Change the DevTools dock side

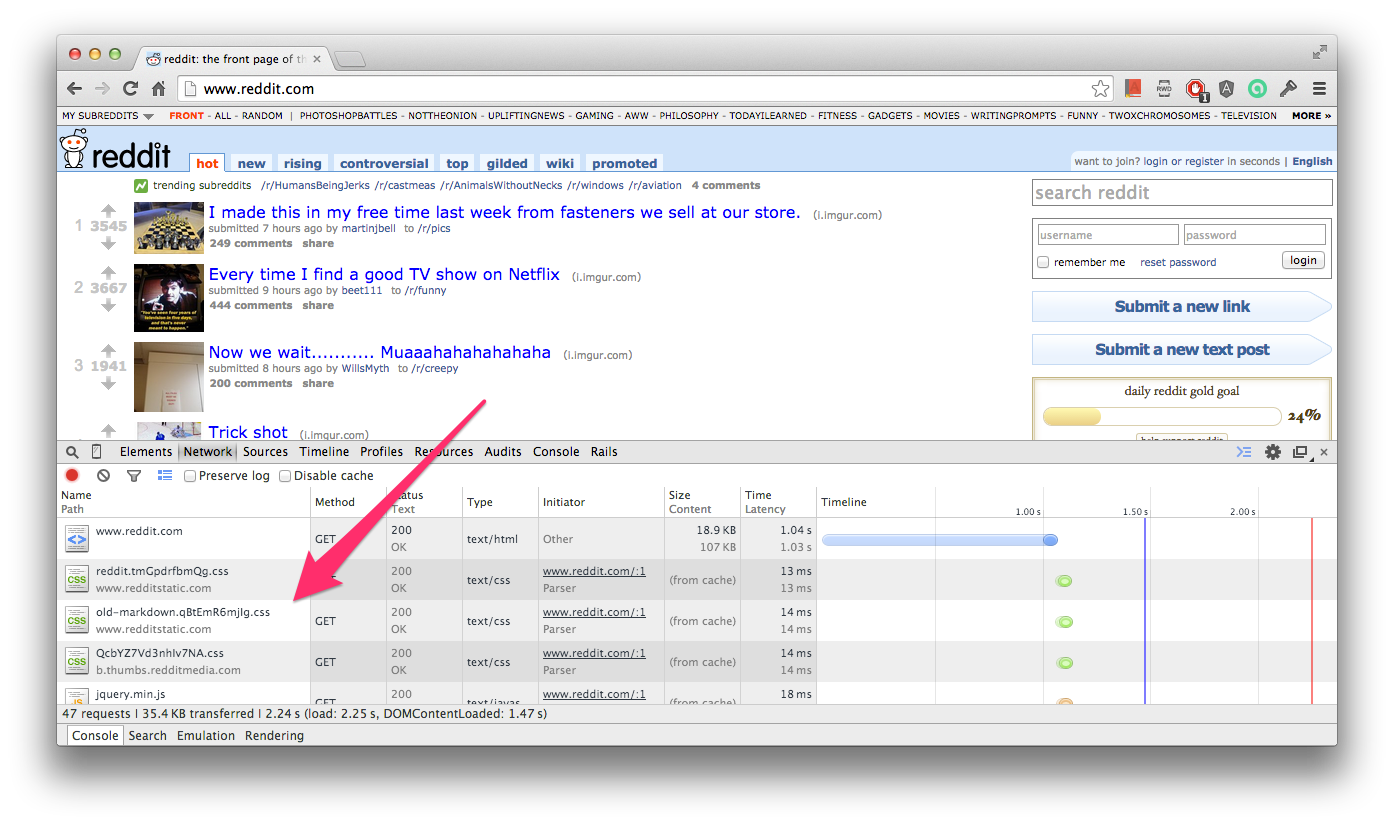[1300, 452]
